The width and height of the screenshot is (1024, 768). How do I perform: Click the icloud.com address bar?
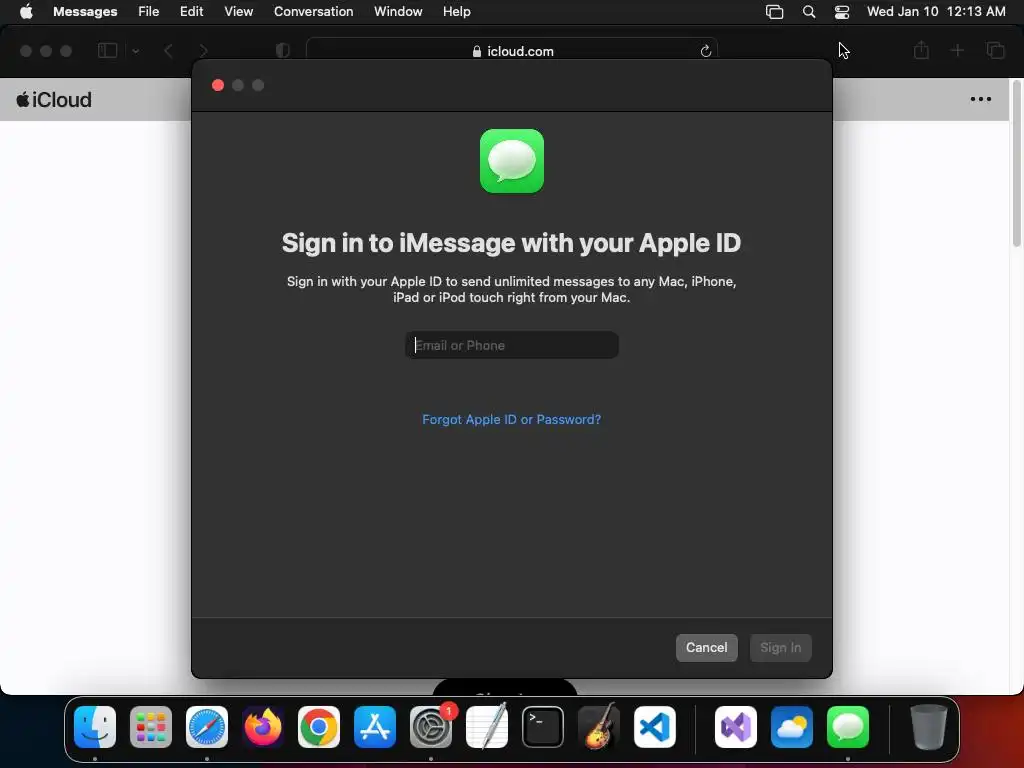coord(512,51)
